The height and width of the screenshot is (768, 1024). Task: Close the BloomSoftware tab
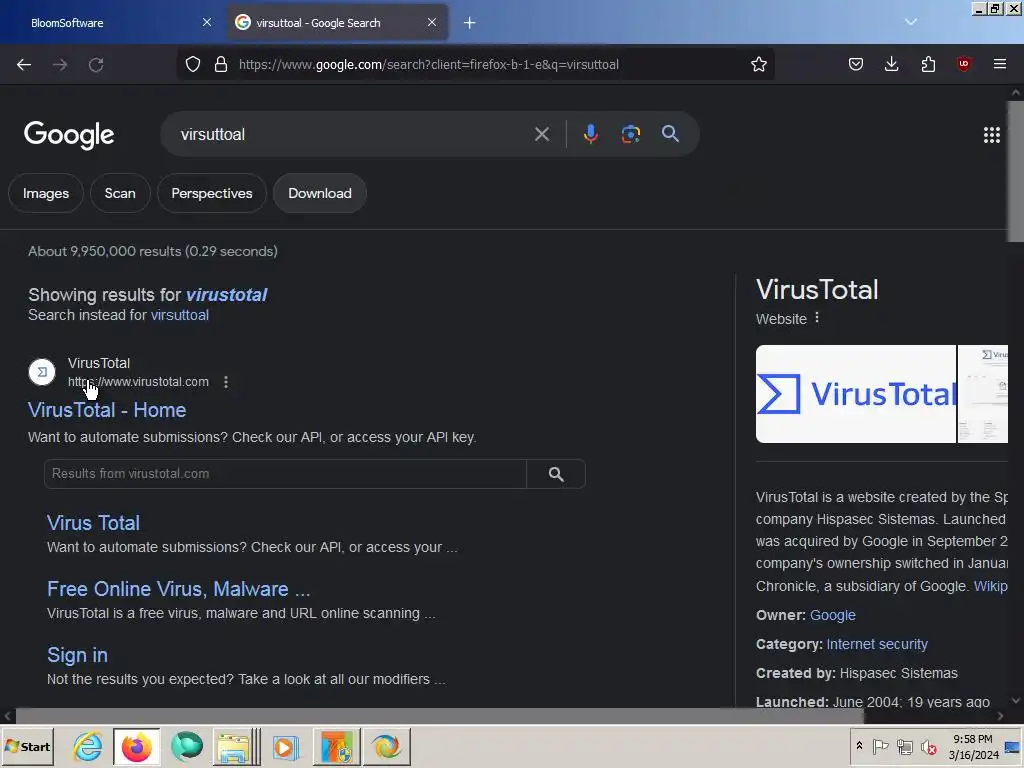(x=206, y=22)
